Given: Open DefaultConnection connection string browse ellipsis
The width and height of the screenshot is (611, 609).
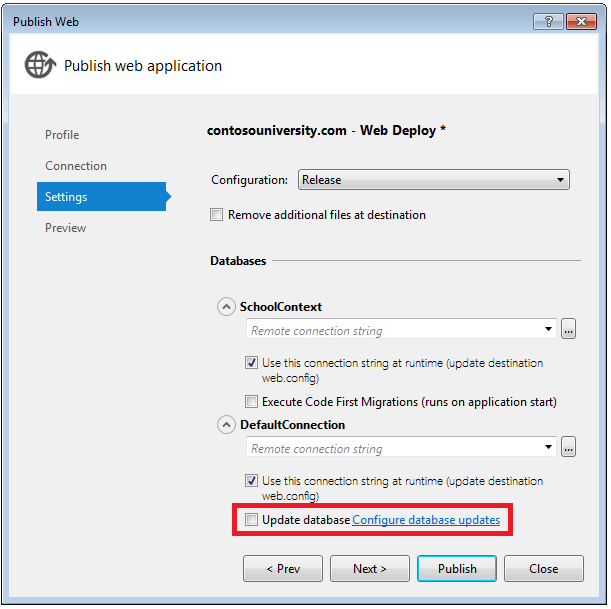Looking at the screenshot, I should click(569, 448).
